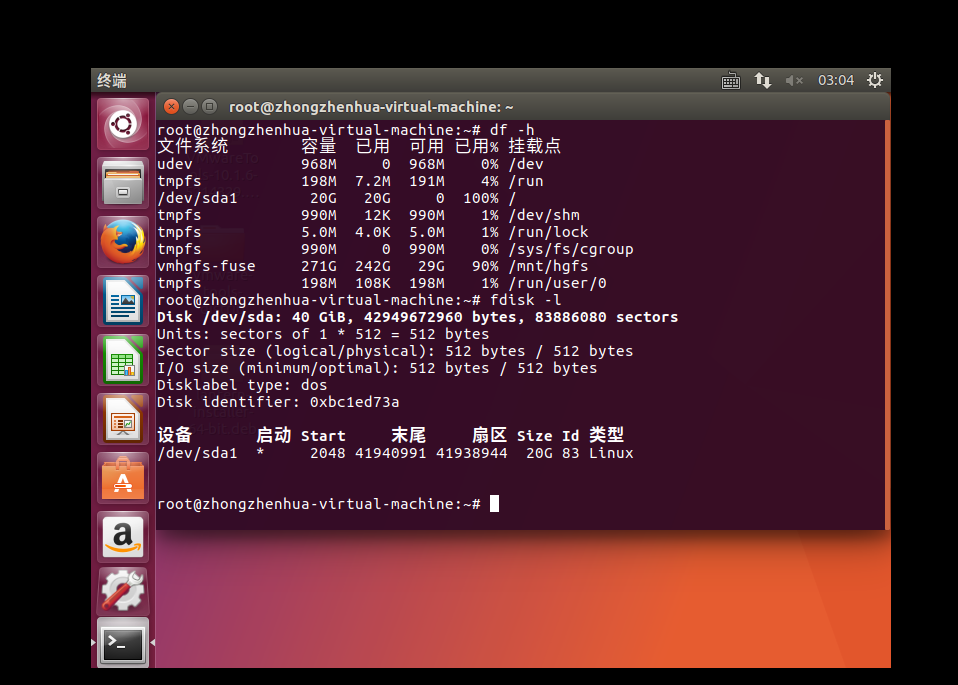Open the clock showing 03:04
Screen dimensions: 958x685
point(836,81)
